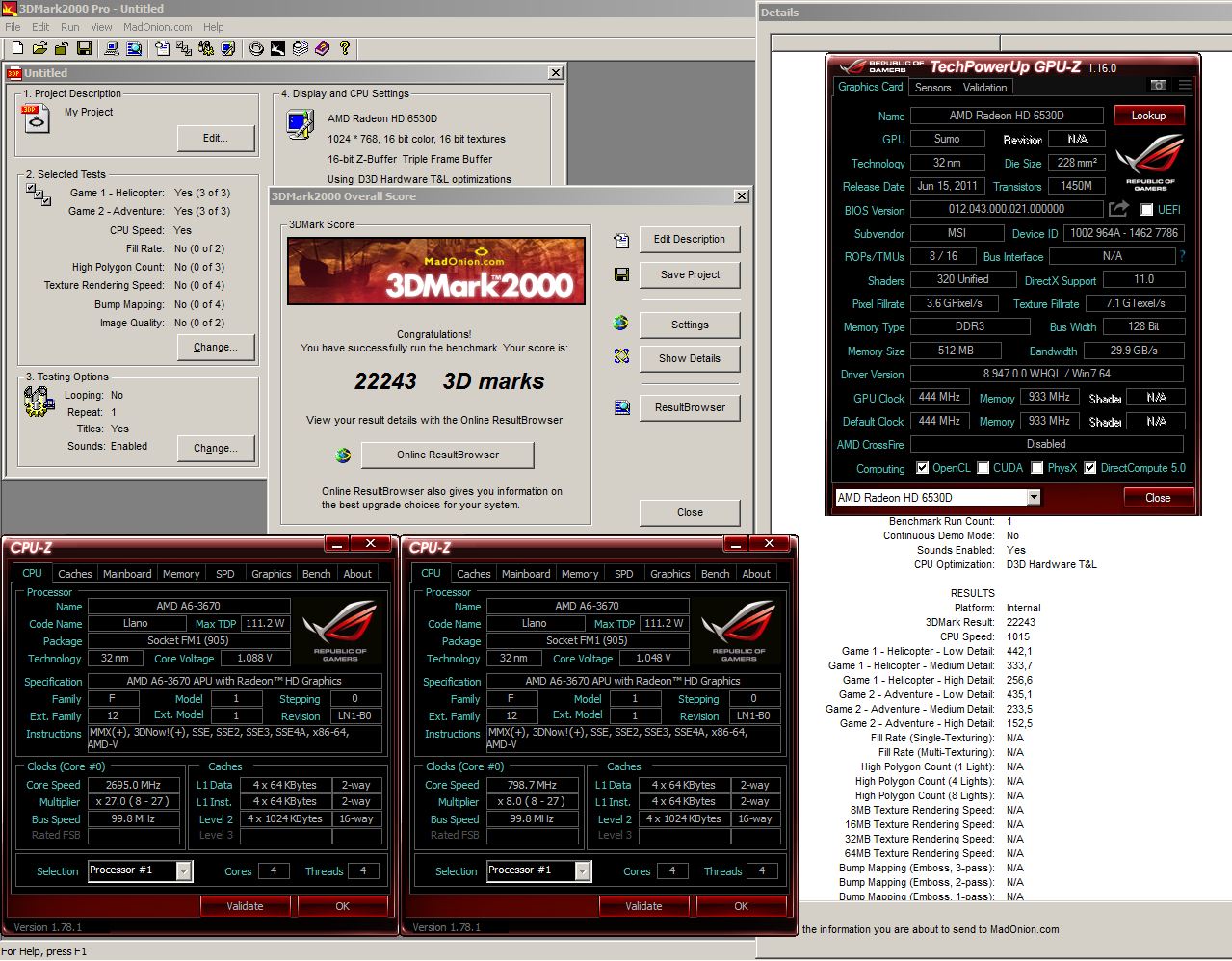Check the CUDA checkbox

[983, 468]
